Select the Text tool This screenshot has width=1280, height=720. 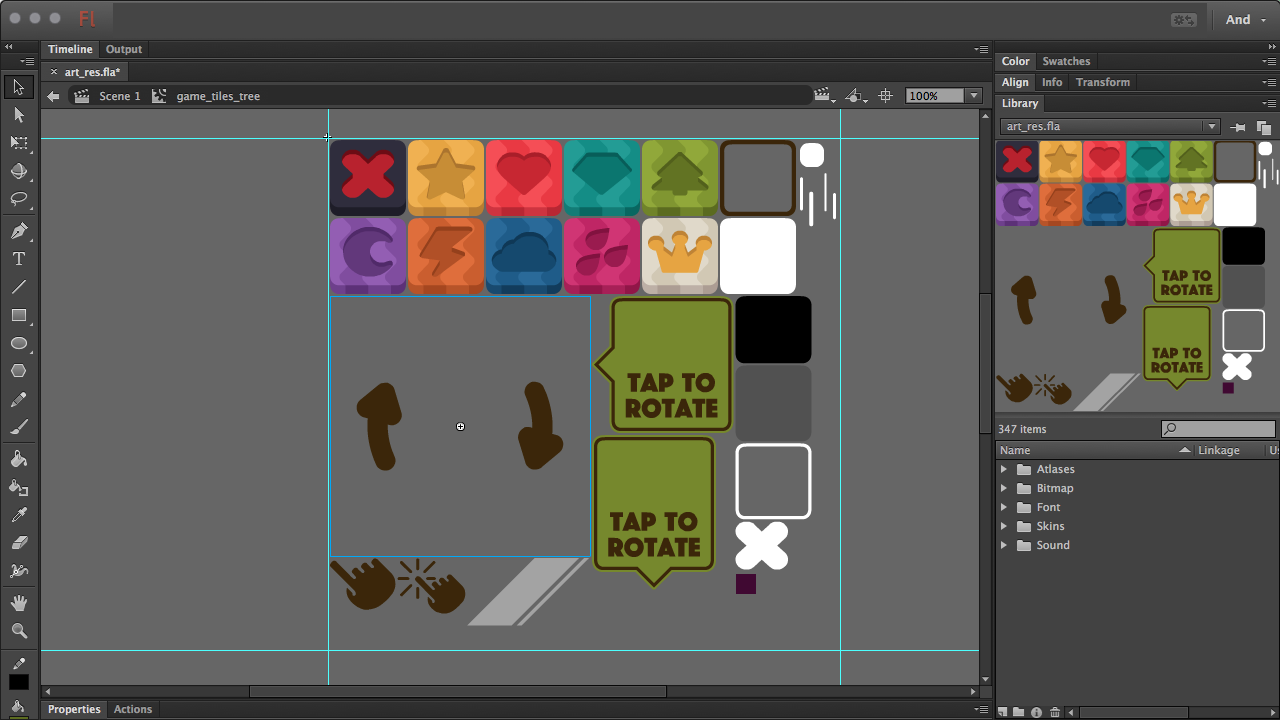click(x=17, y=259)
